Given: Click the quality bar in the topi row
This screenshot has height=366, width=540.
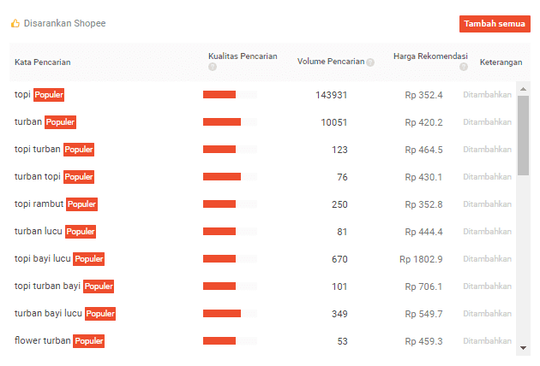Looking at the screenshot, I should [230, 95].
